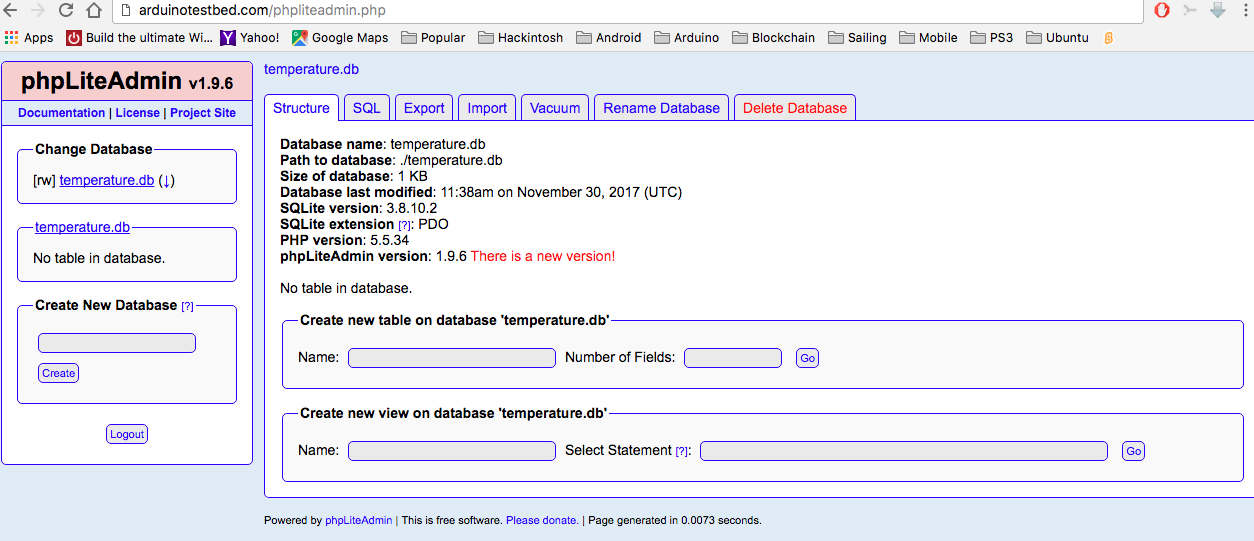Screen dimensions: 1254x541
Task: Open the Mobile bookmarks folder
Action: coord(928,38)
